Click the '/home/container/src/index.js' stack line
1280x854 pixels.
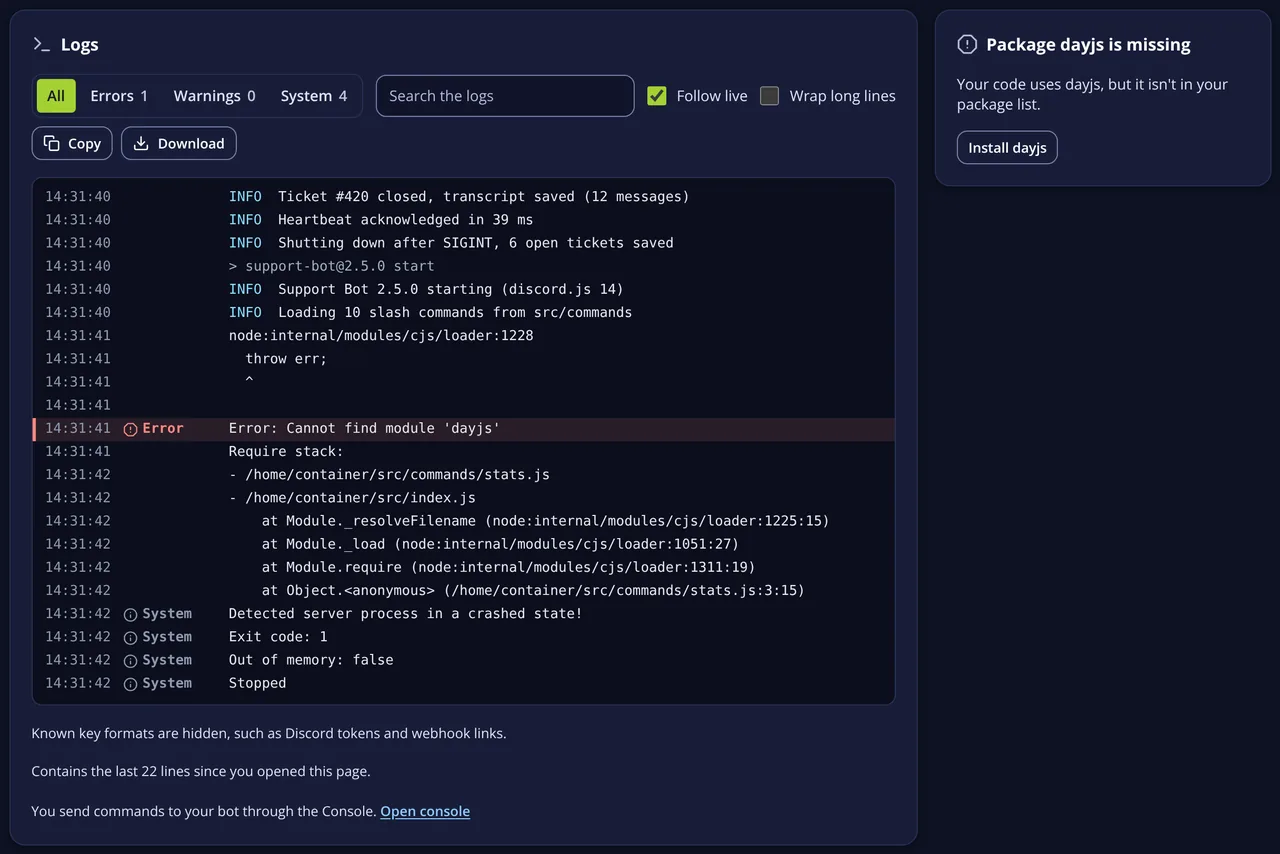[464, 497]
